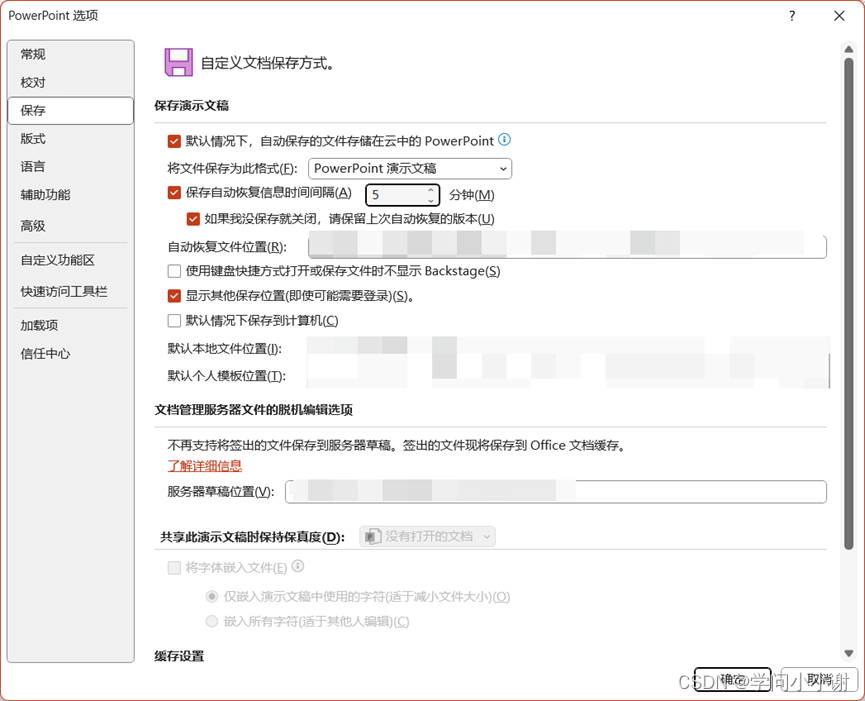The height and width of the screenshot is (701, 865).
Task: Open the 辅助功能 options category
Action: click(71, 195)
